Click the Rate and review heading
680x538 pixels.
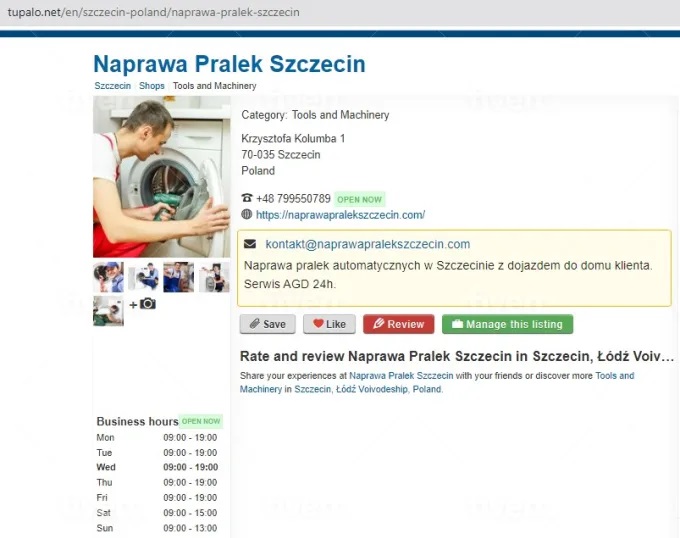click(457, 356)
